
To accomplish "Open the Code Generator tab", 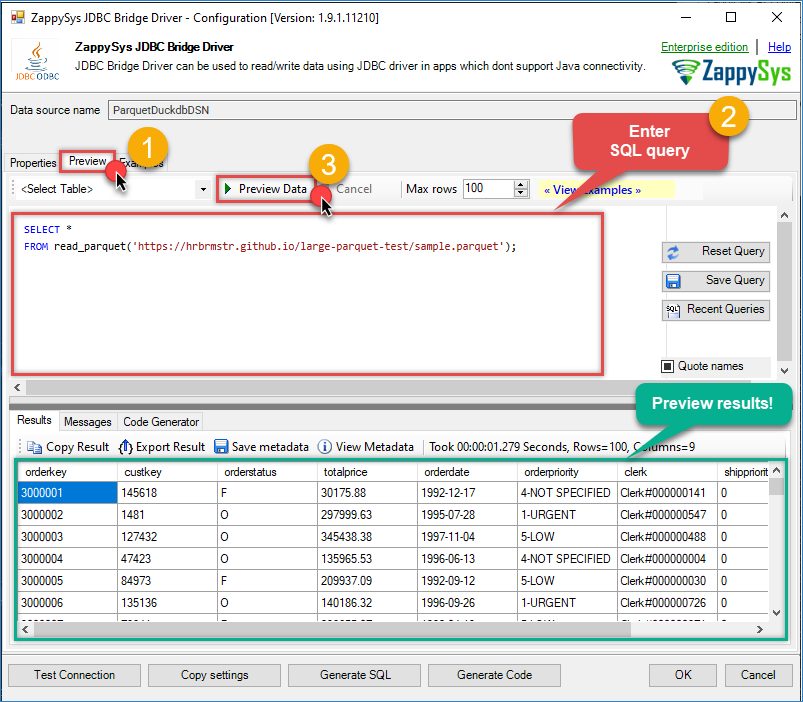I will (161, 422).
